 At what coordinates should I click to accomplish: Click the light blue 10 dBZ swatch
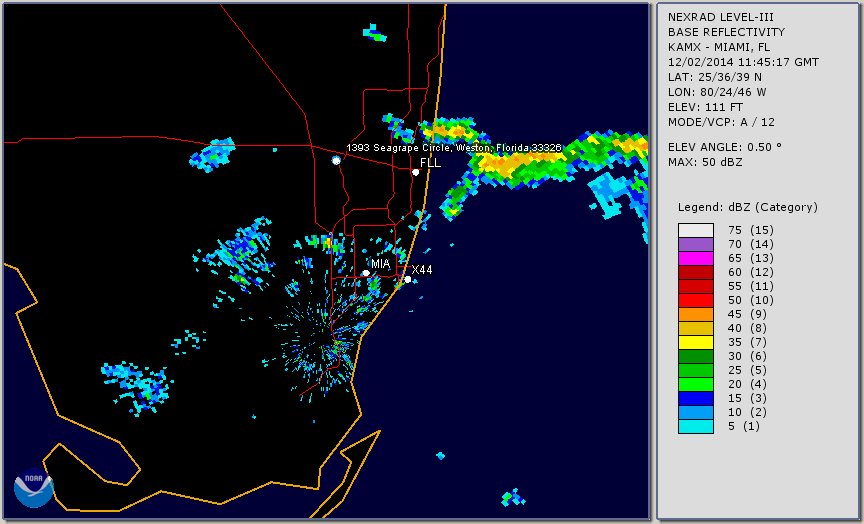[696, 412]
